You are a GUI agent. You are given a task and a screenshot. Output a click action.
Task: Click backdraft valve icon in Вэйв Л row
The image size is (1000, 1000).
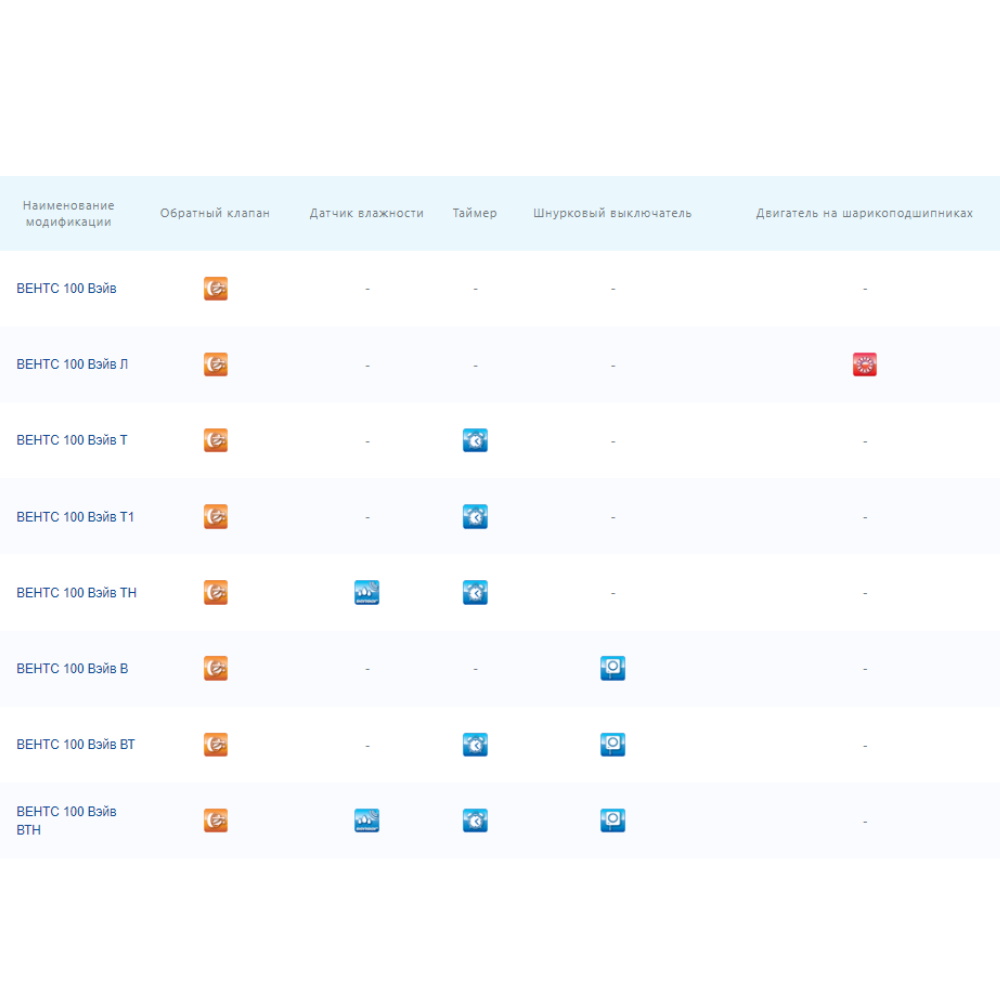tap(216, 364)
